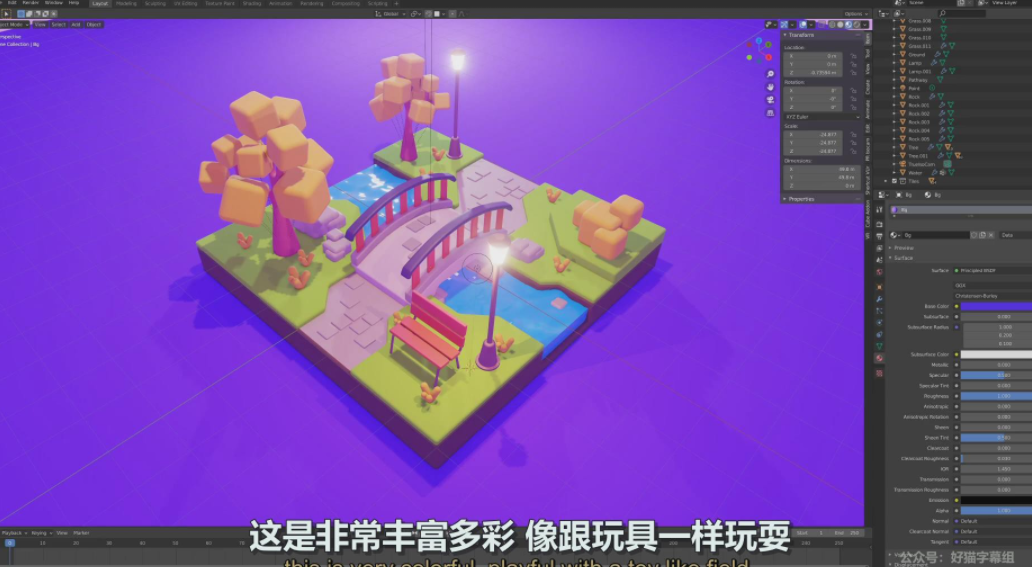1032x567 pixels.
Task: Switch to the Modeling workspace tab
Action: pyautogui.click(x=126, y=3)
